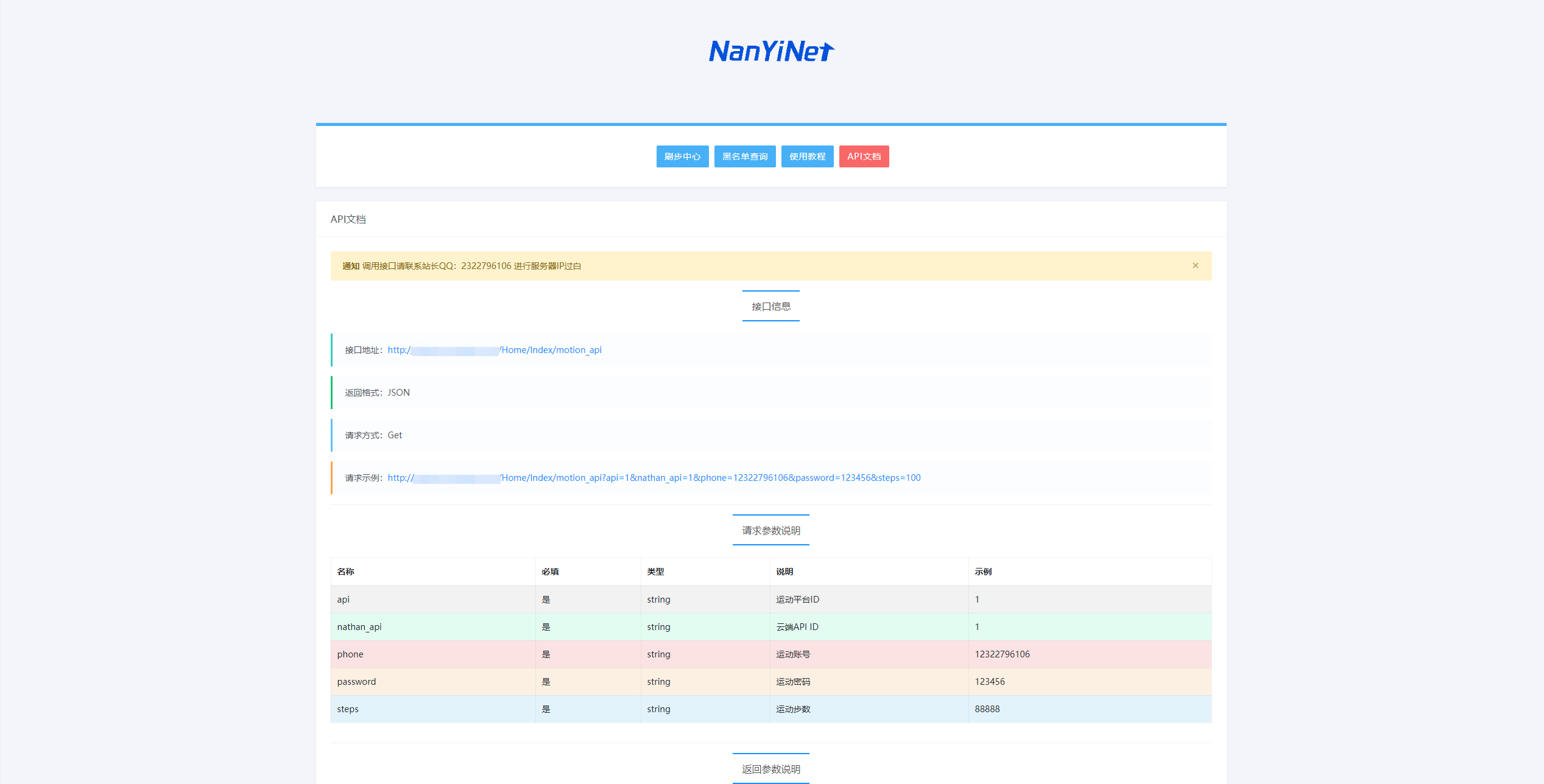Click the 返回参数说明 section heading
The image size is (1544, 784).
pyautogui.click(x=770, y=769)
